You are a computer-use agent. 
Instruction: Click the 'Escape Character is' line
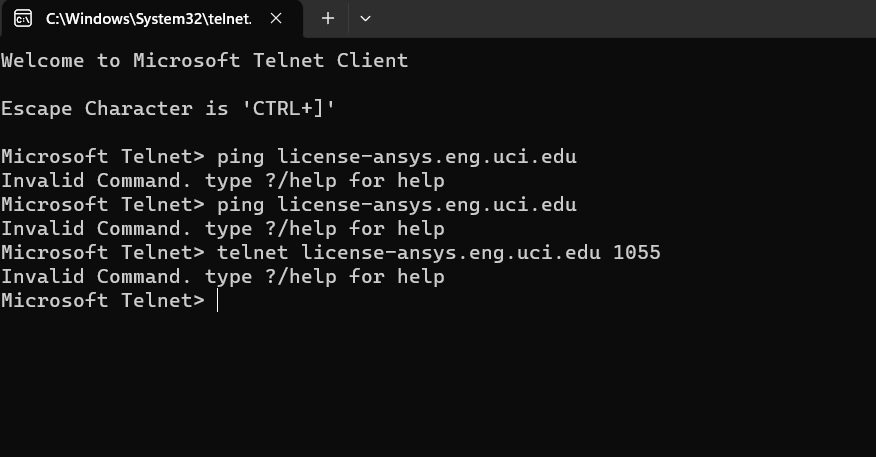(115, 108)
